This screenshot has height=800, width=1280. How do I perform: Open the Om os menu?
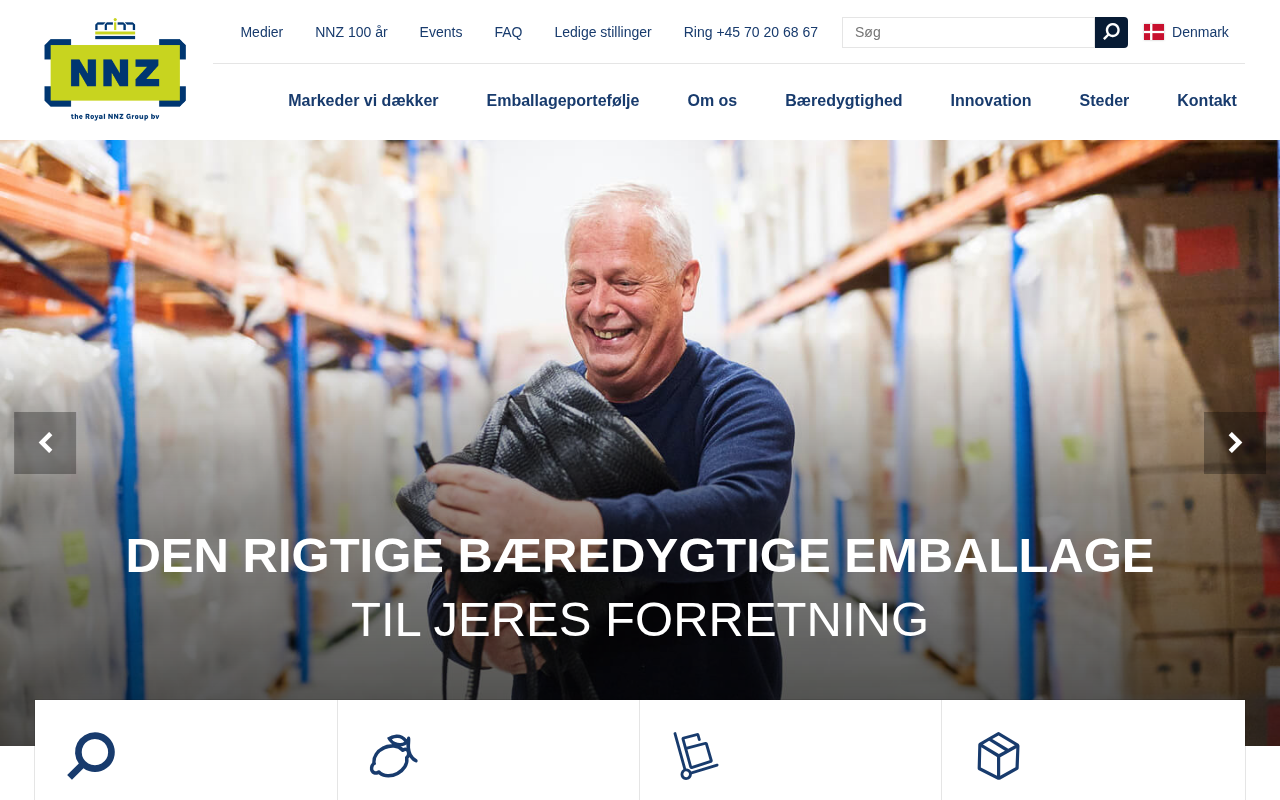[x=712, y=101]
